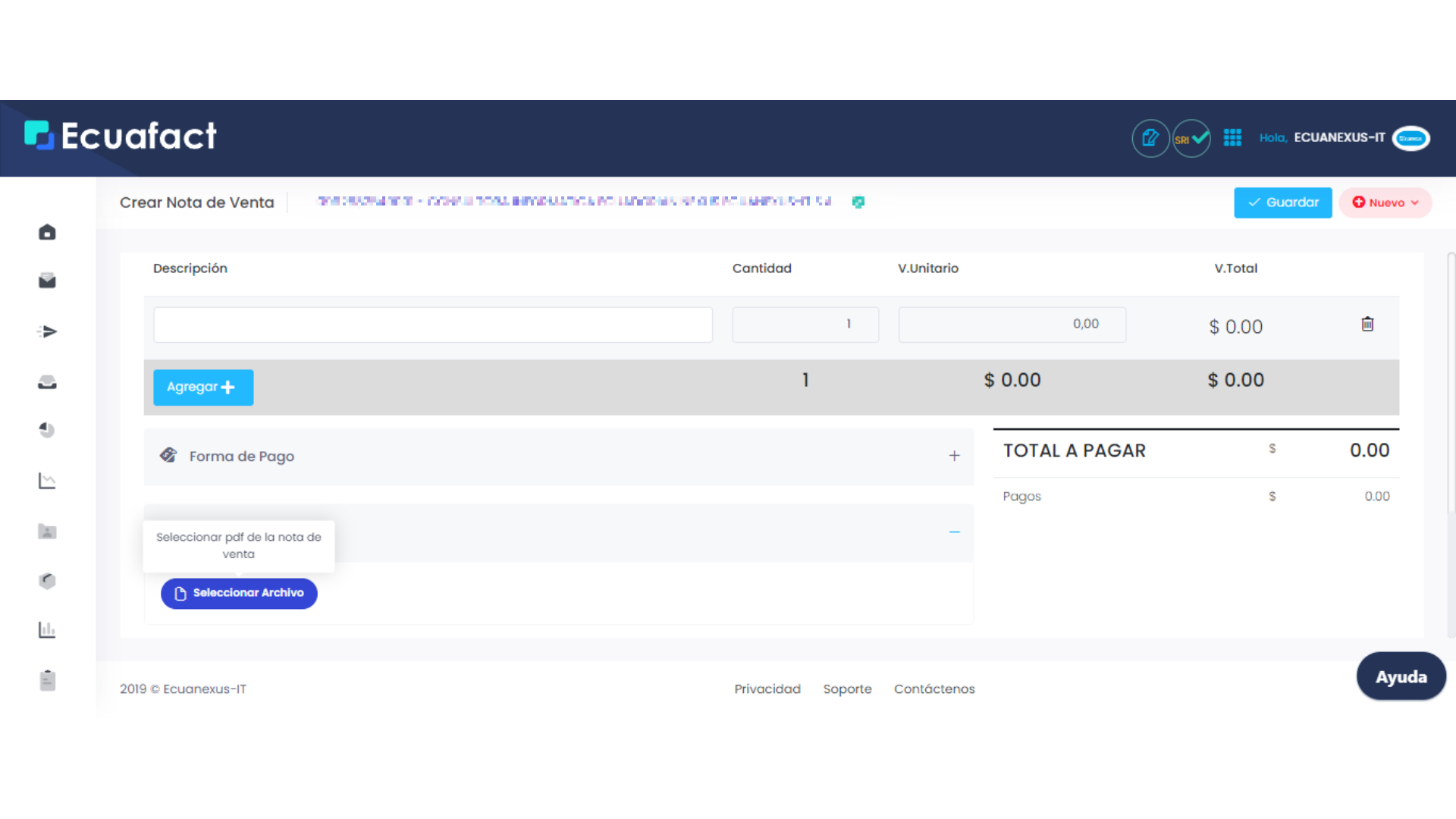Click the contacts folder sidebar icon

pos(47,532)
